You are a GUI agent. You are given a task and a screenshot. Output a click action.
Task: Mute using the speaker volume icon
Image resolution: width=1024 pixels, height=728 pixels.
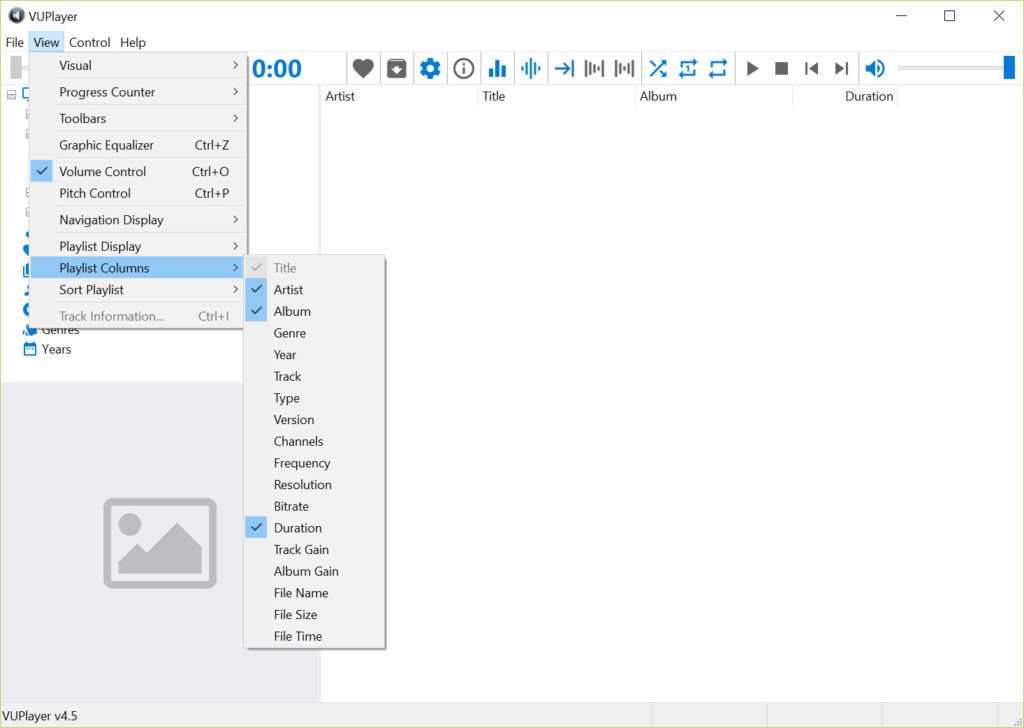(875, 68)
